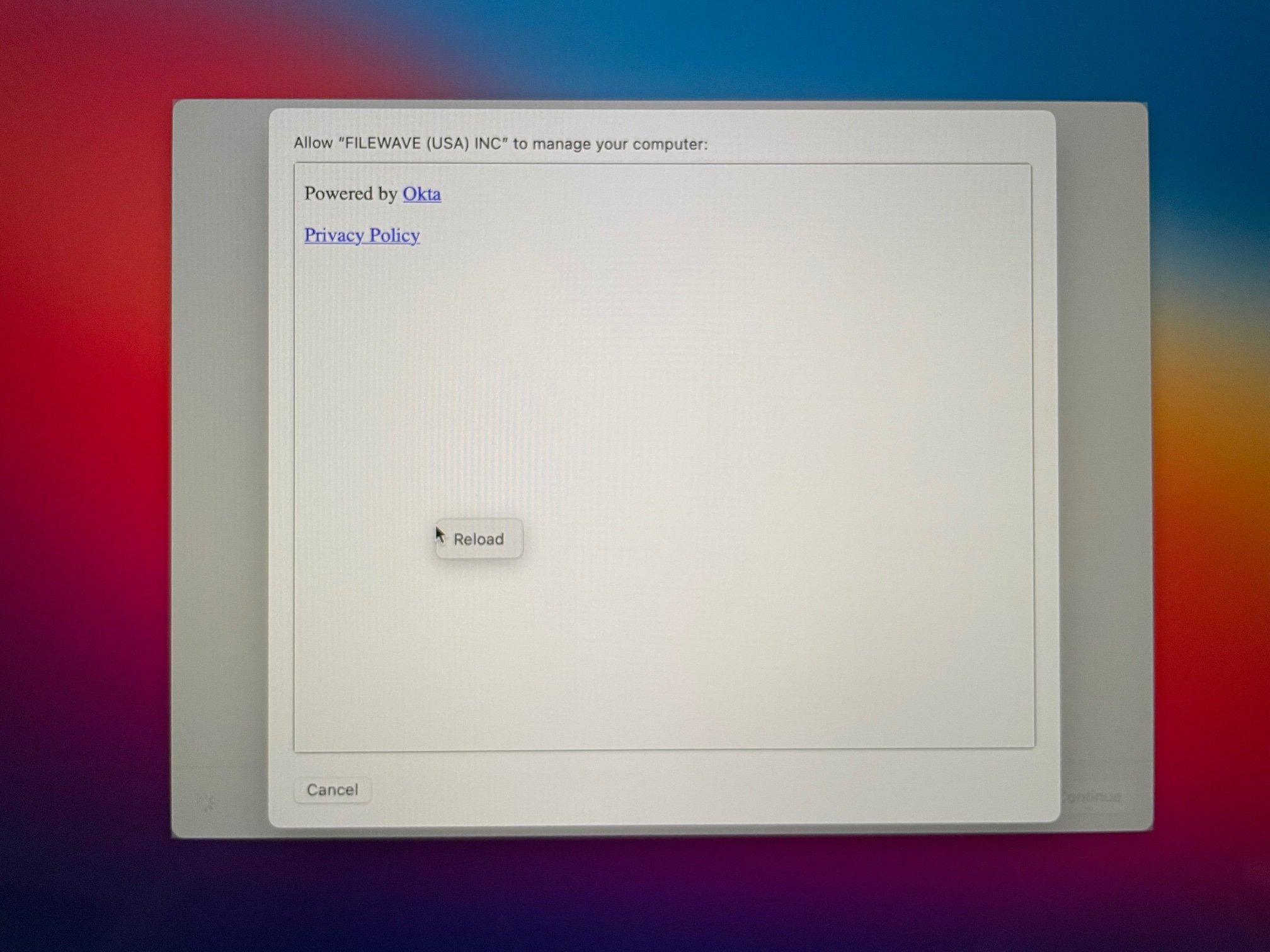Click the loading spinner in the setup window

pyautogui.click(x=207, y=803)
